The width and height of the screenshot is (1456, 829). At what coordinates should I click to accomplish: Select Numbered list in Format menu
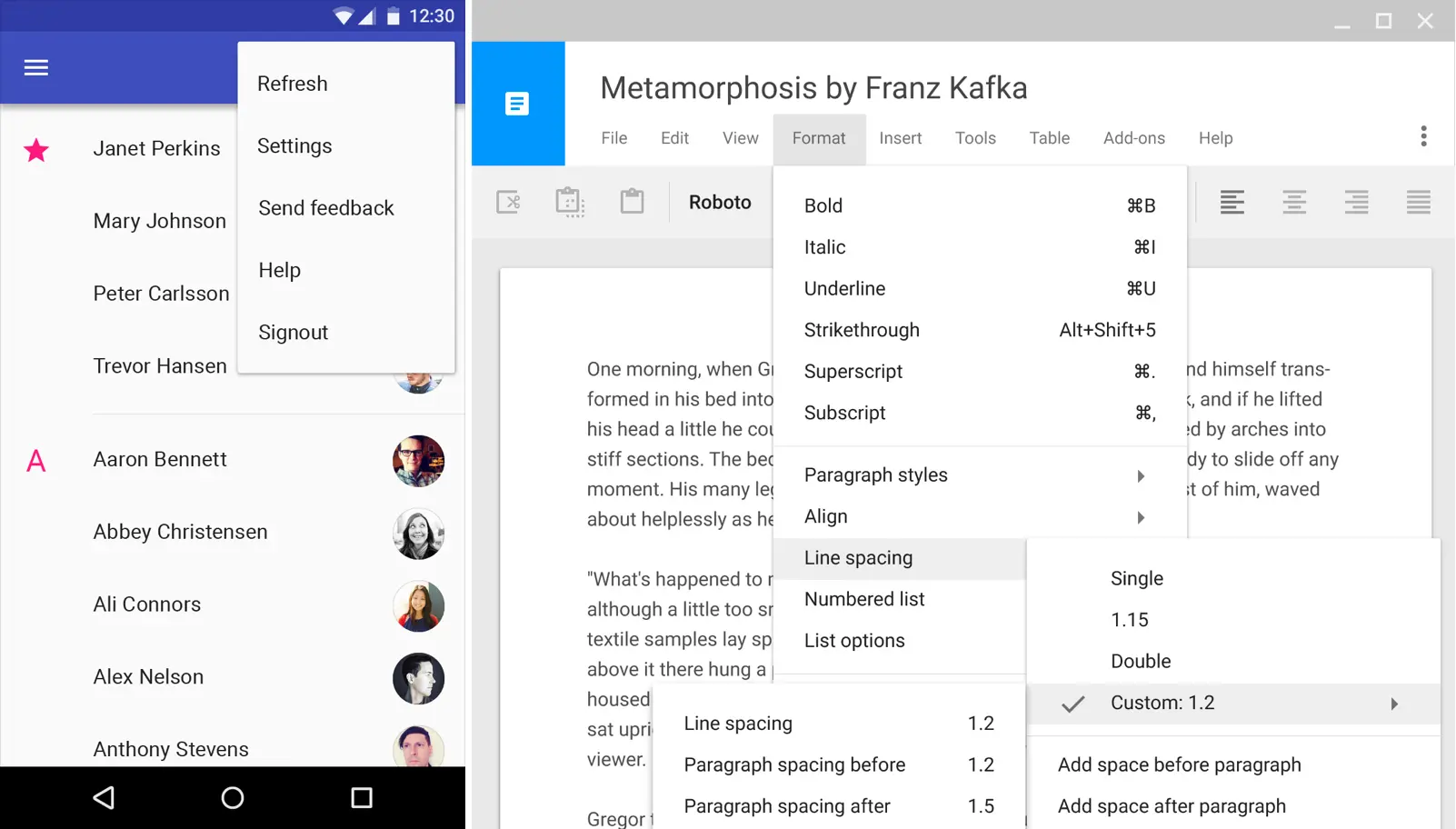point(900,600)
